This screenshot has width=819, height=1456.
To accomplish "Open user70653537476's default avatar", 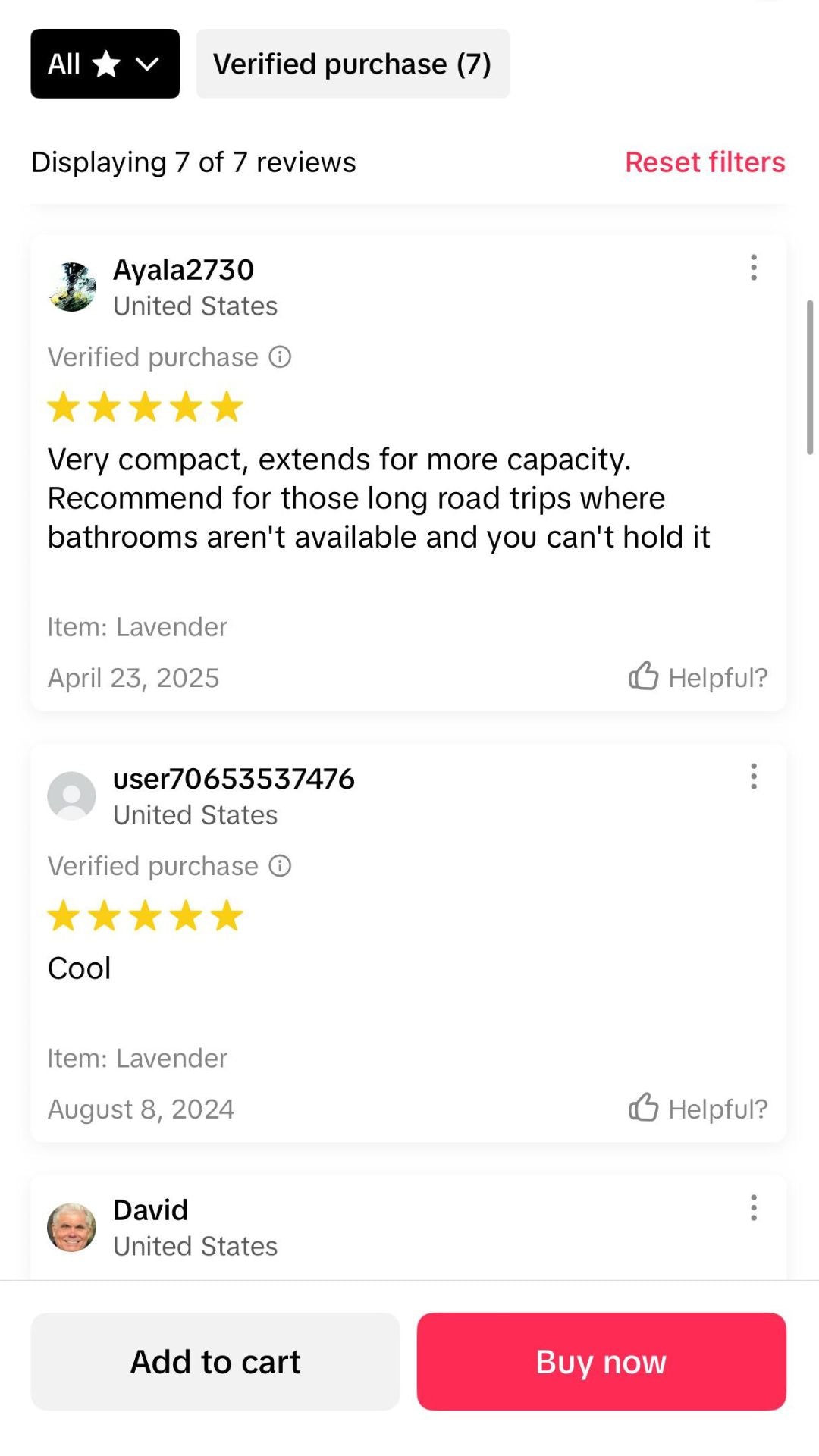I will [x=72, y=796].
